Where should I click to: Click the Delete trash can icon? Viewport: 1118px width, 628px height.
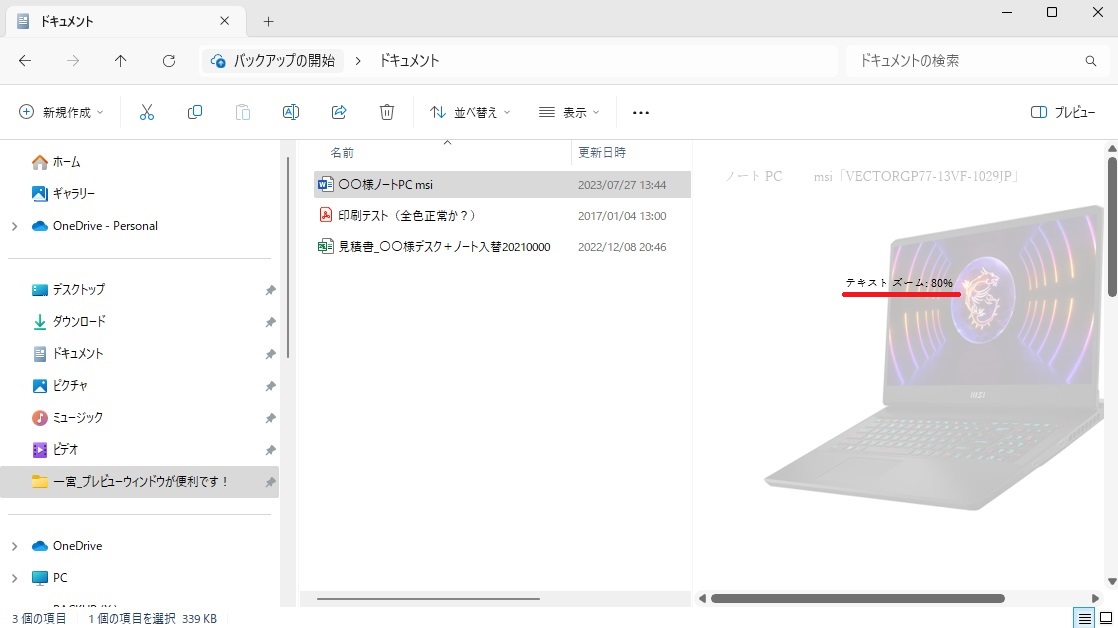(387, 112)
